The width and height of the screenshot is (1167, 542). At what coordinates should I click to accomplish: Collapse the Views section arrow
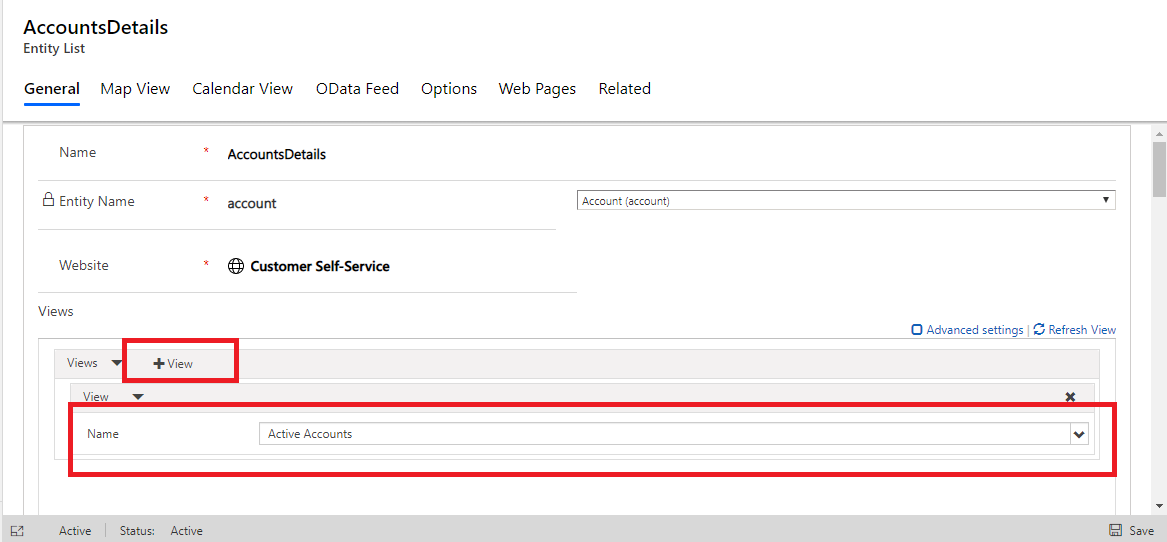coord(117,363)
